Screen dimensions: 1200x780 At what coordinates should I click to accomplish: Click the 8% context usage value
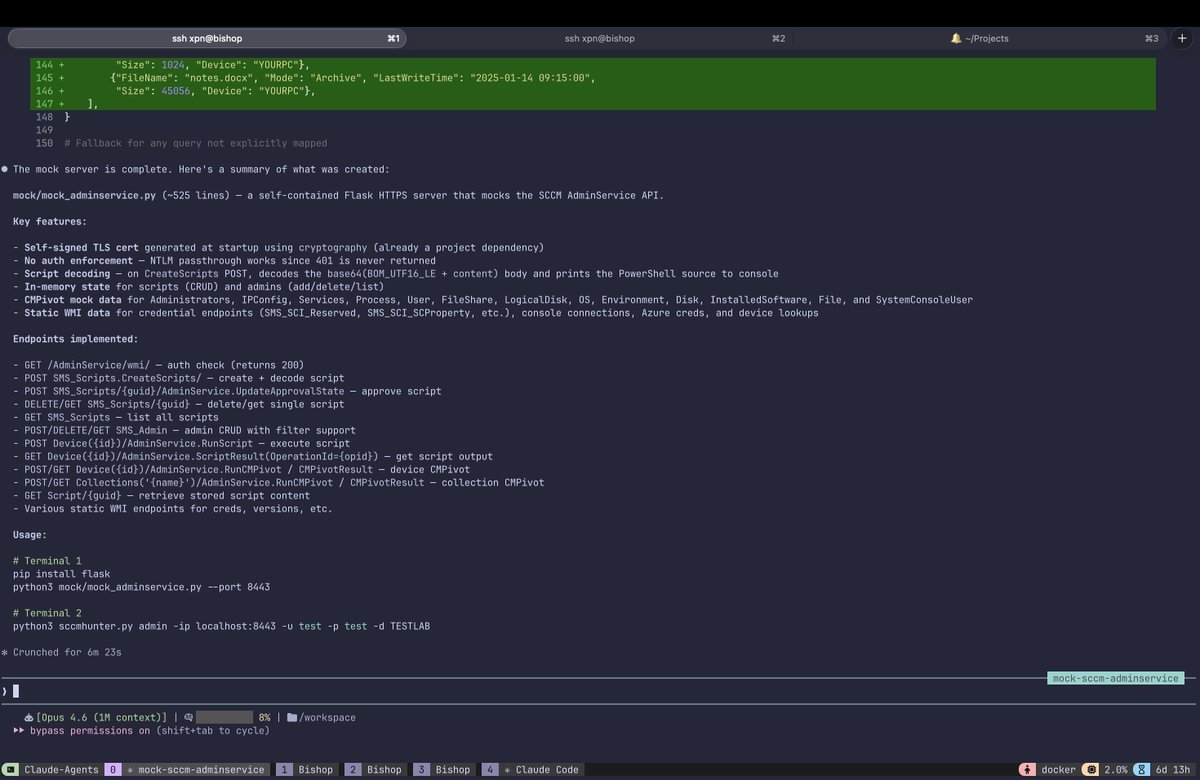tap(264, 717)
